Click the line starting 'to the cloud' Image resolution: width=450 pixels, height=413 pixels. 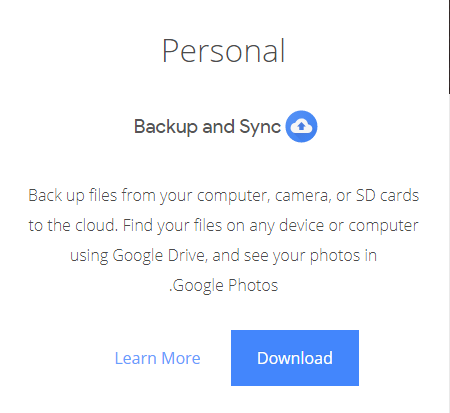tap(223, 226)
